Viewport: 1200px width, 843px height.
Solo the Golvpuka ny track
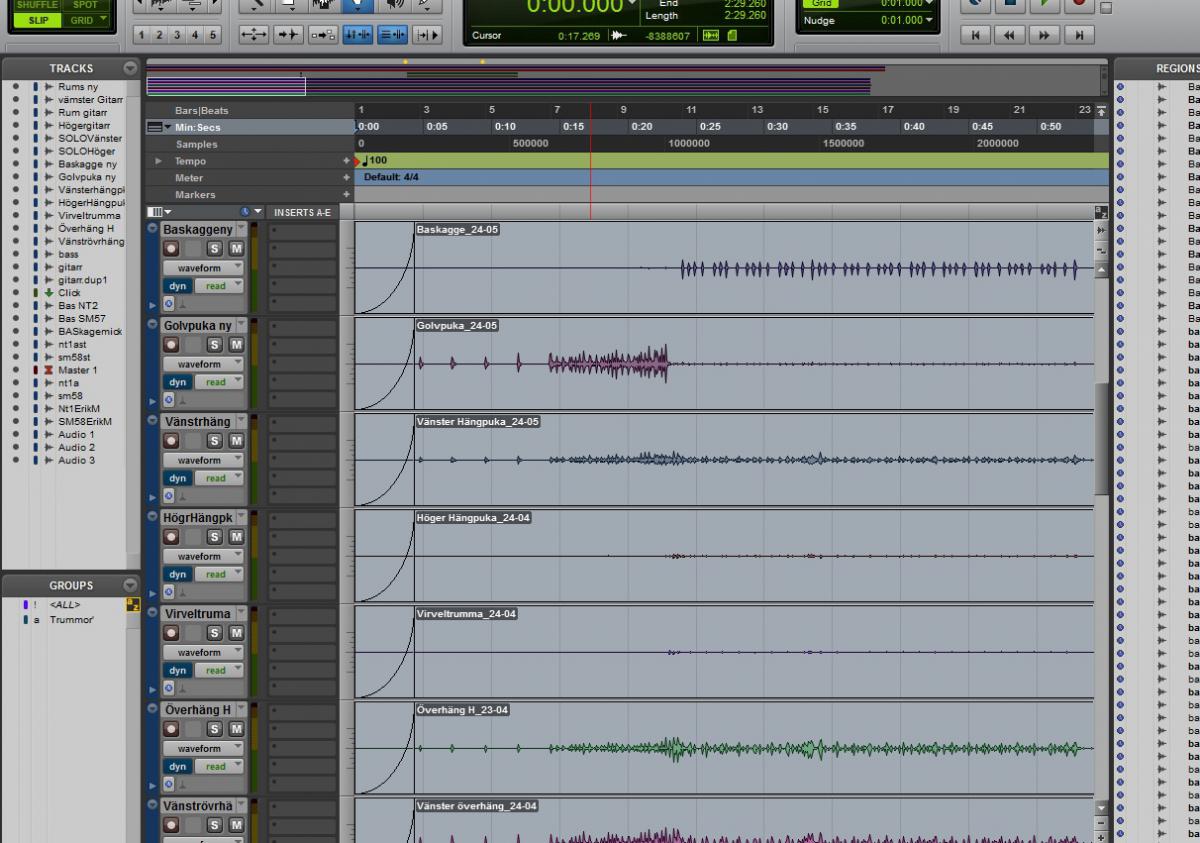point(214,345)
